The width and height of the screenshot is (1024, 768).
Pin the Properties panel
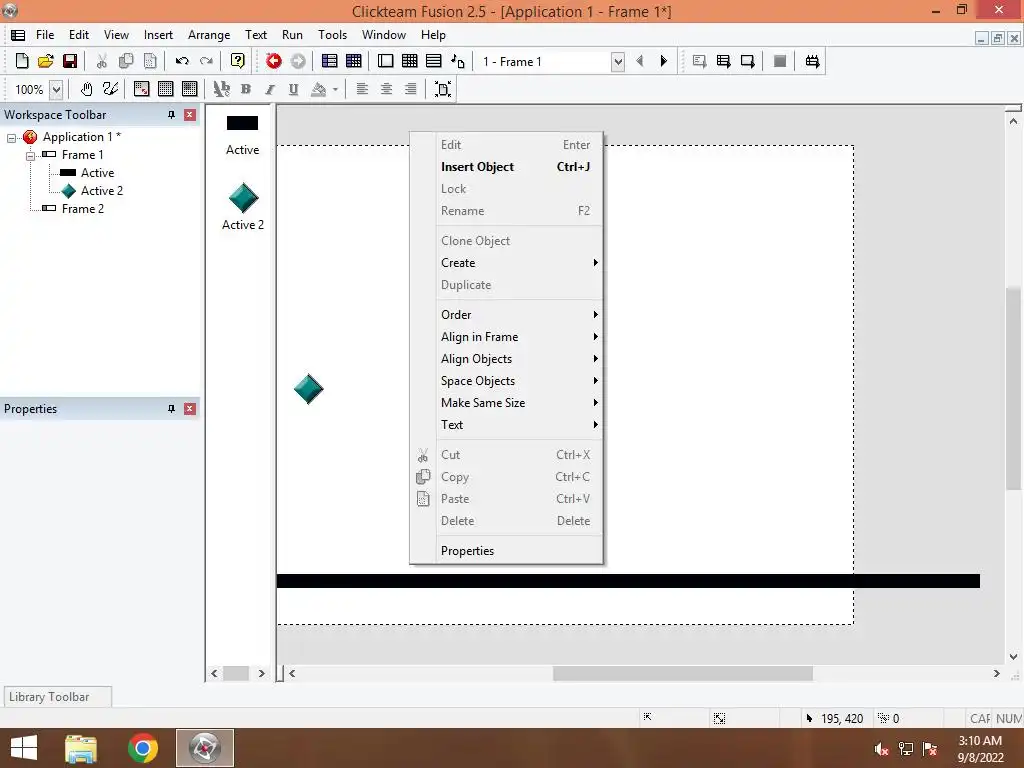tap(172, 409)
